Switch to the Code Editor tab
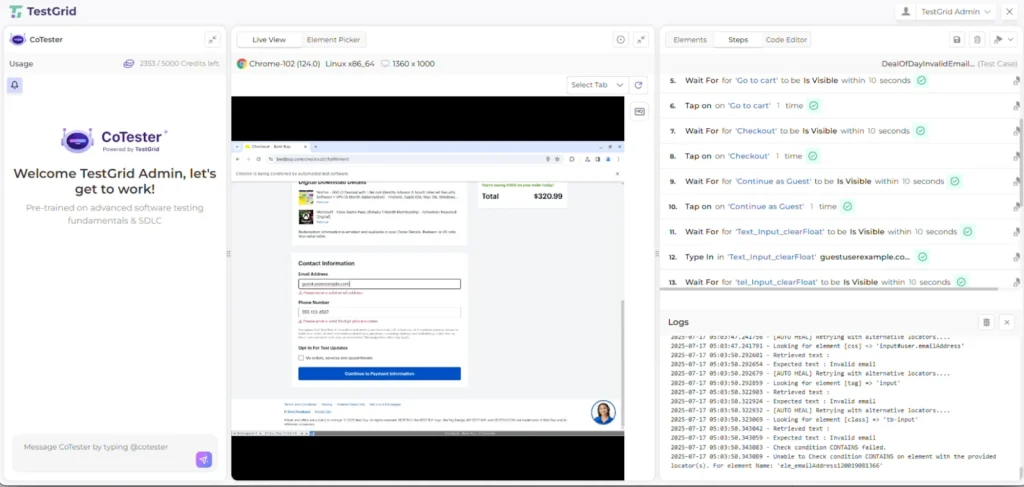Image resolution: width=1024 pixels, height=487 pixels. pyautogui.click(x=786, y=40)
